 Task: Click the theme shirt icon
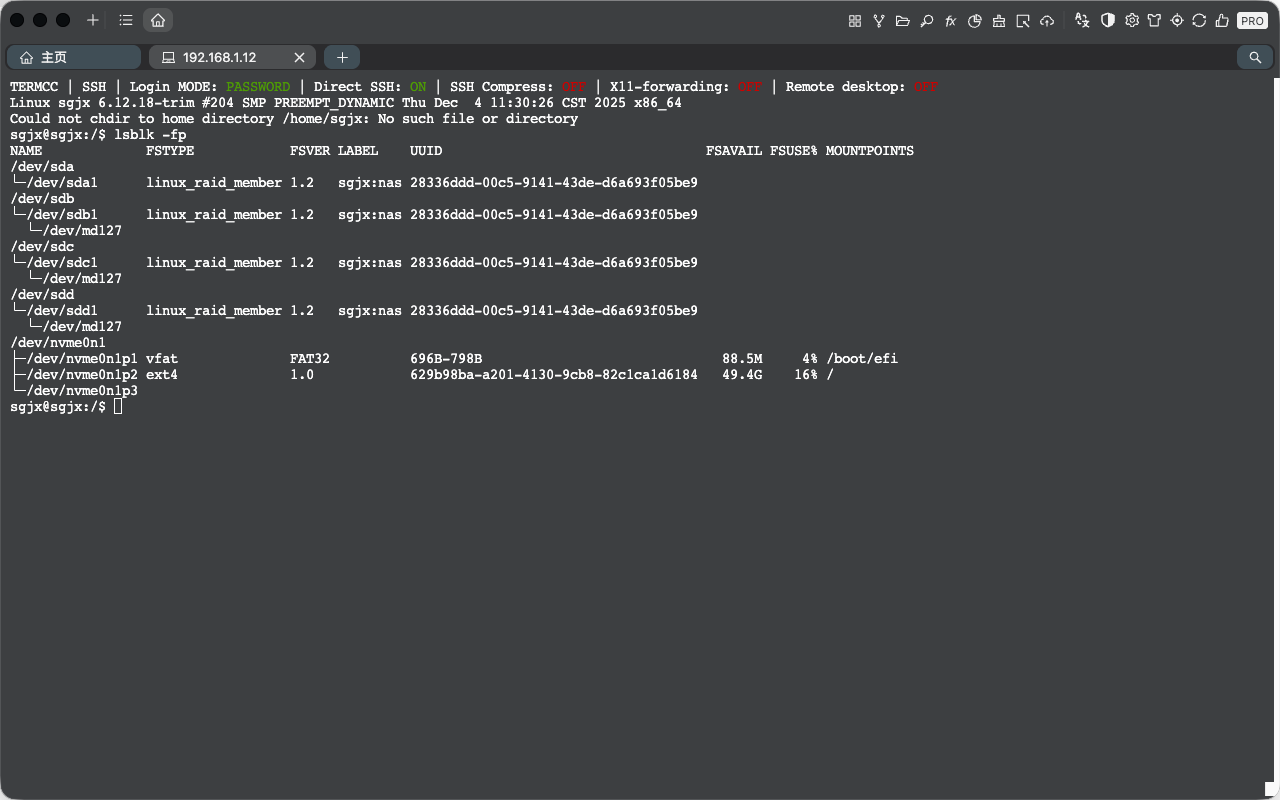coord(1155,20)
